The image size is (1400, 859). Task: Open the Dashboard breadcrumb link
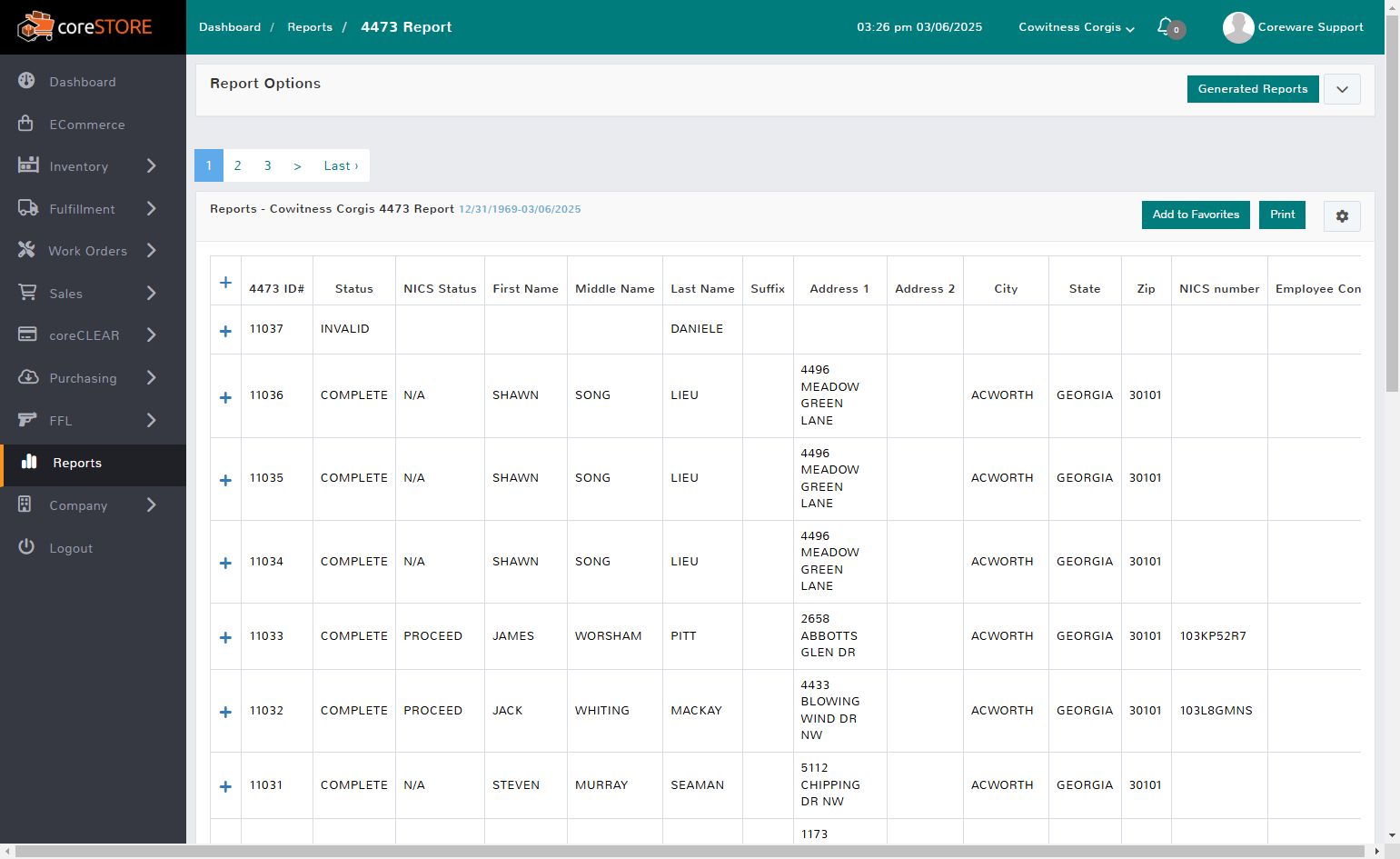[230, 27]
